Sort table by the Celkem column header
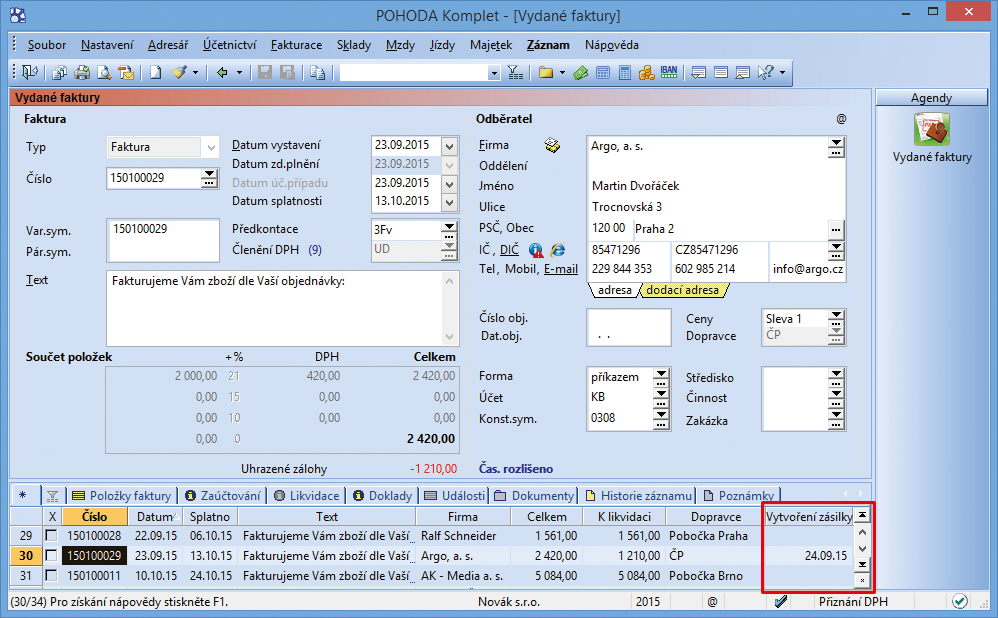This screenshot has height=618, width=998. pos(547,517)
